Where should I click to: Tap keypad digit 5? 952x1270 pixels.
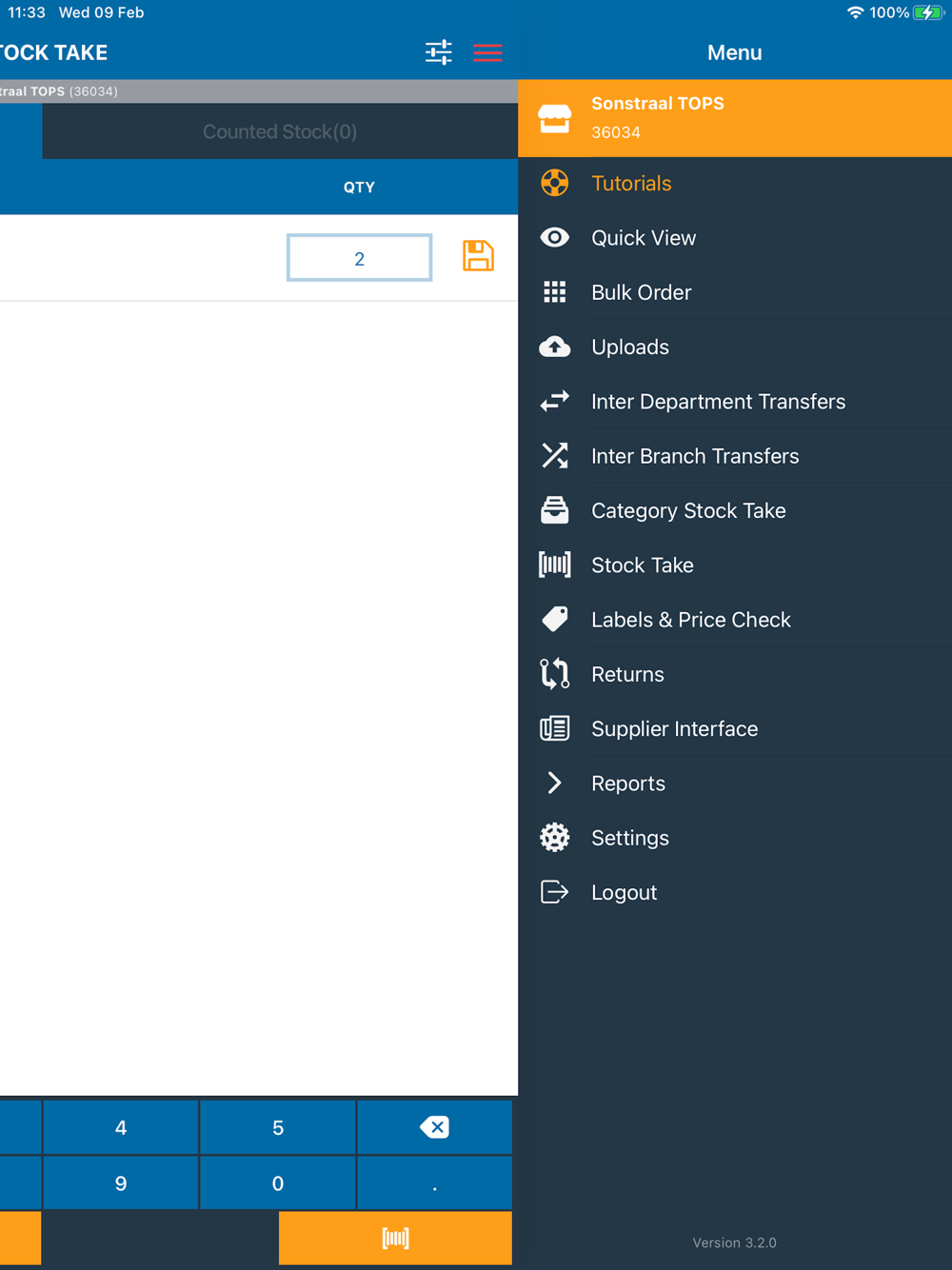coord(278,1127)
